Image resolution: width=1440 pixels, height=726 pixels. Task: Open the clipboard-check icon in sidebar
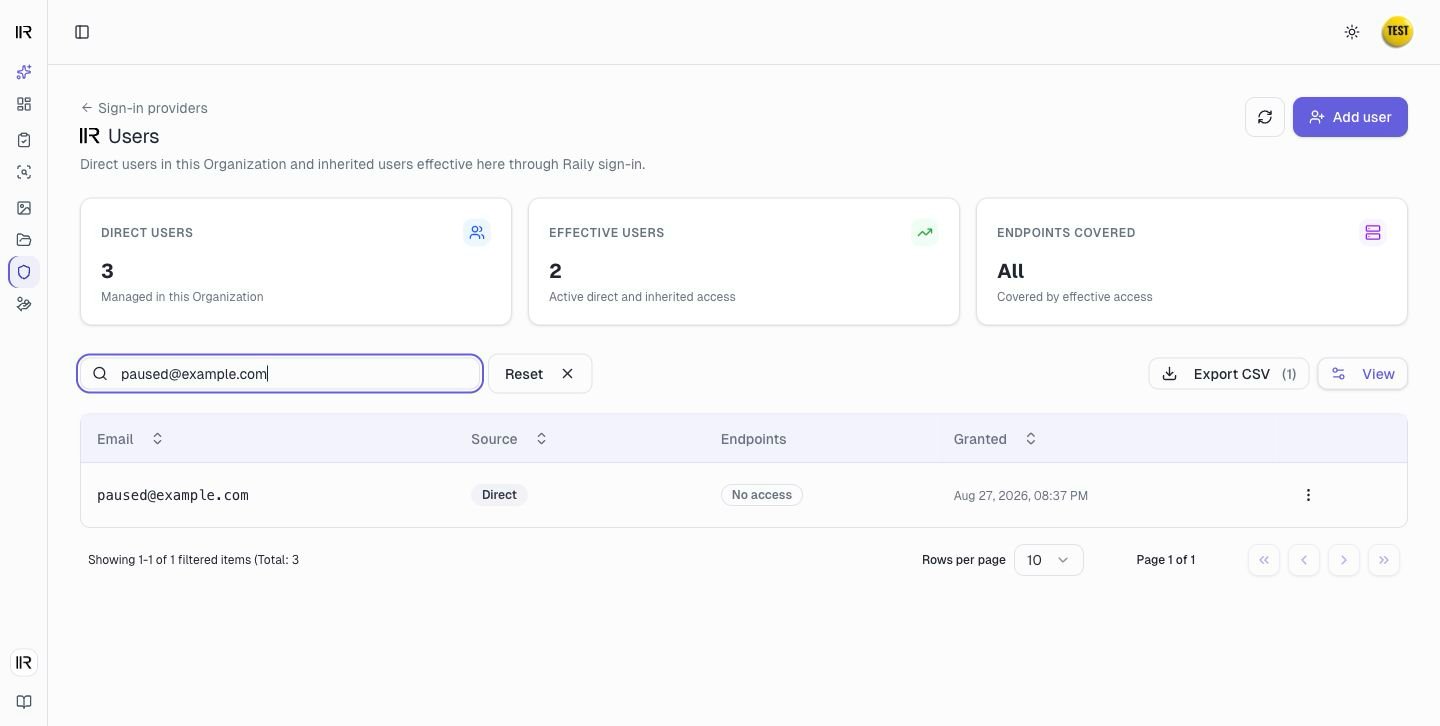(24, 140)
